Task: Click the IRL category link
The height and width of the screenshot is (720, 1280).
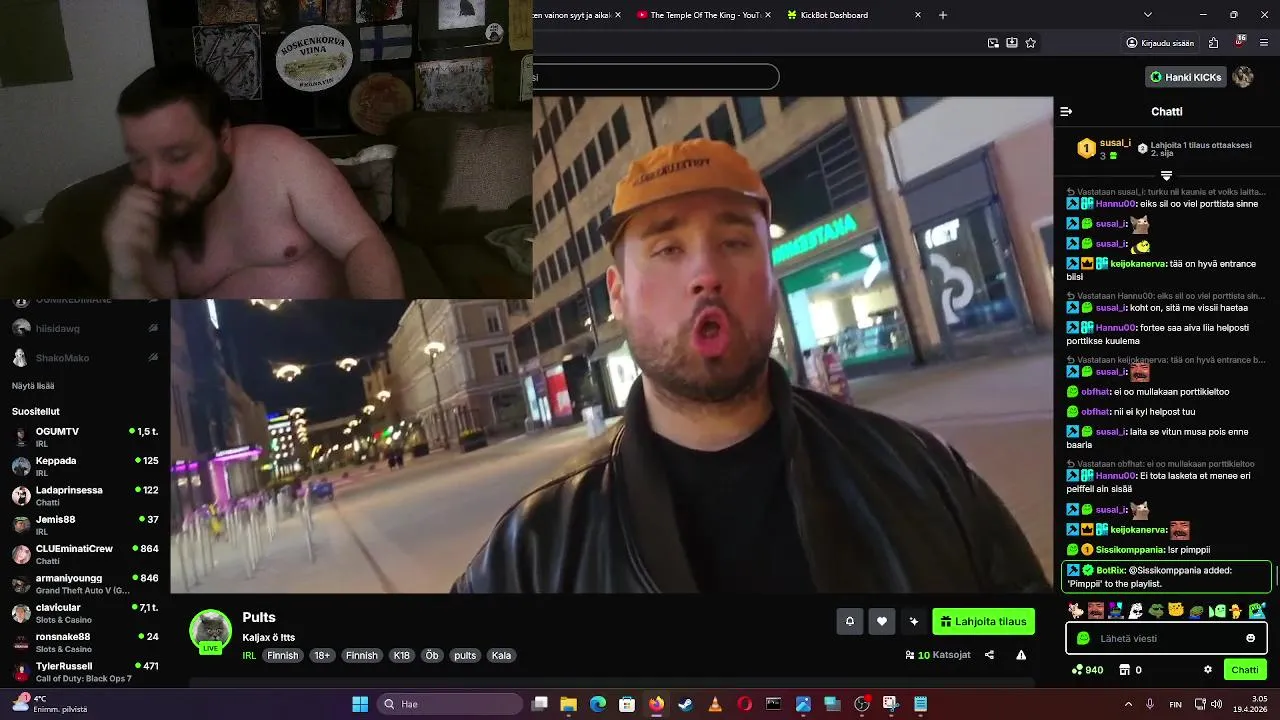Action: [249, 656]
